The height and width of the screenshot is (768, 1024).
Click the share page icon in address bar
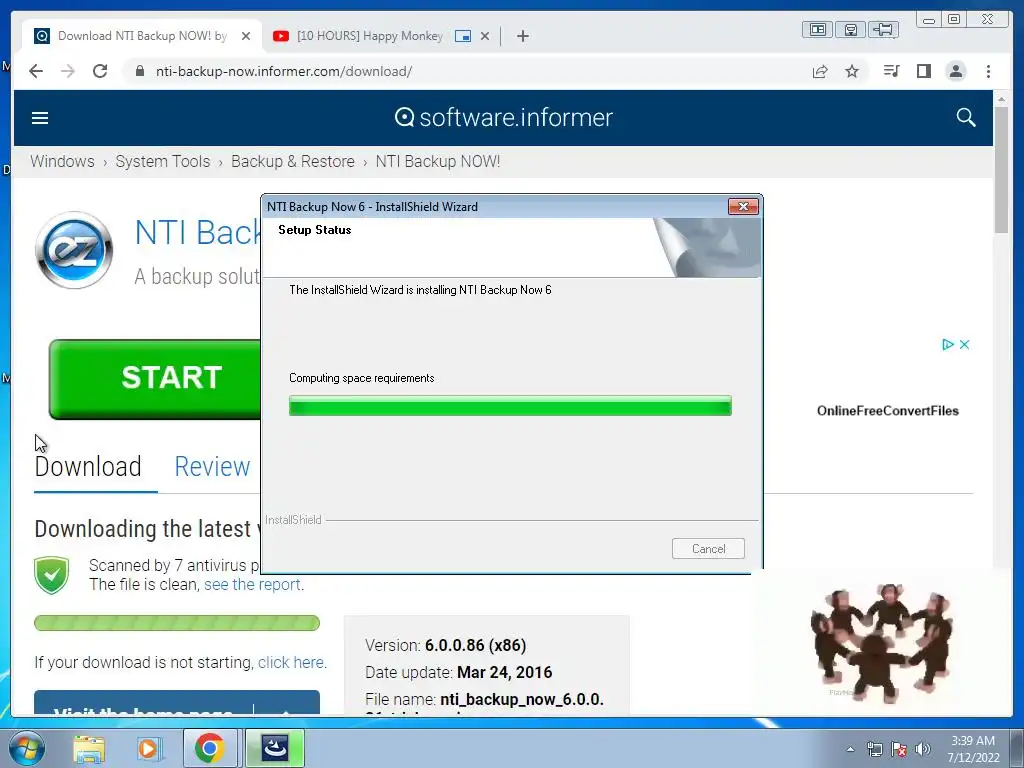[820, 71]
